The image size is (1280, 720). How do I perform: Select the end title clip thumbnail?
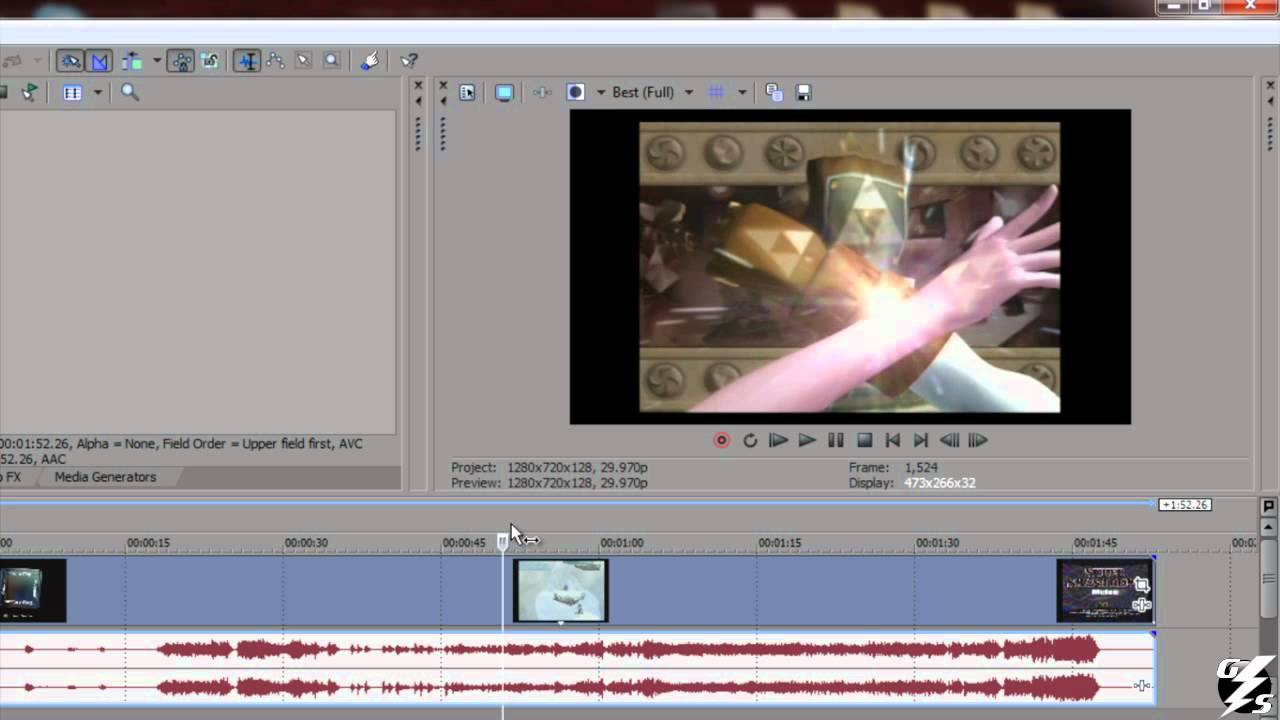coord(1105,591)
